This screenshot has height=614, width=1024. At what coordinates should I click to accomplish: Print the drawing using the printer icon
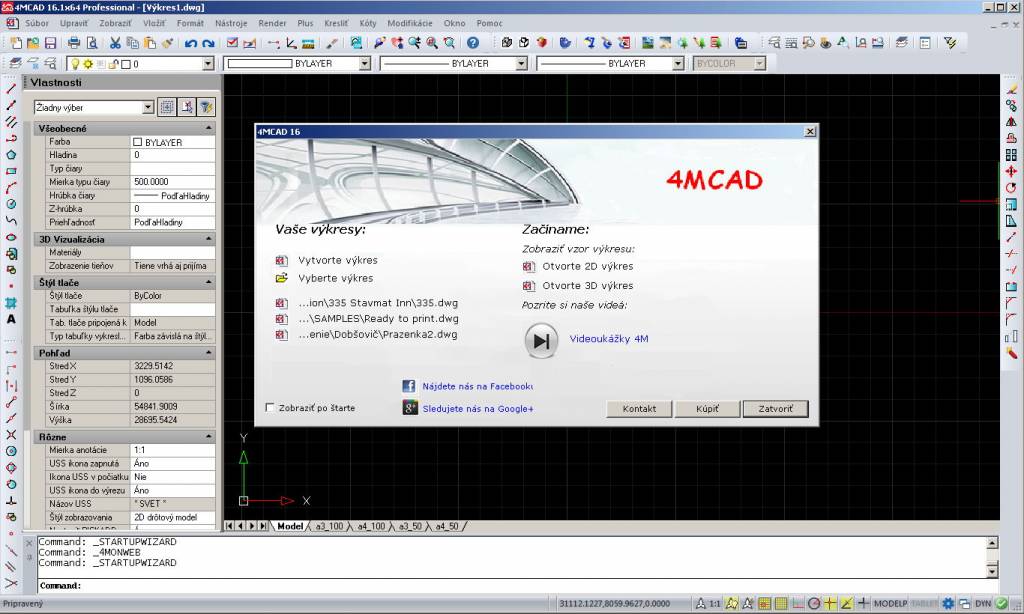click(74, 43)
